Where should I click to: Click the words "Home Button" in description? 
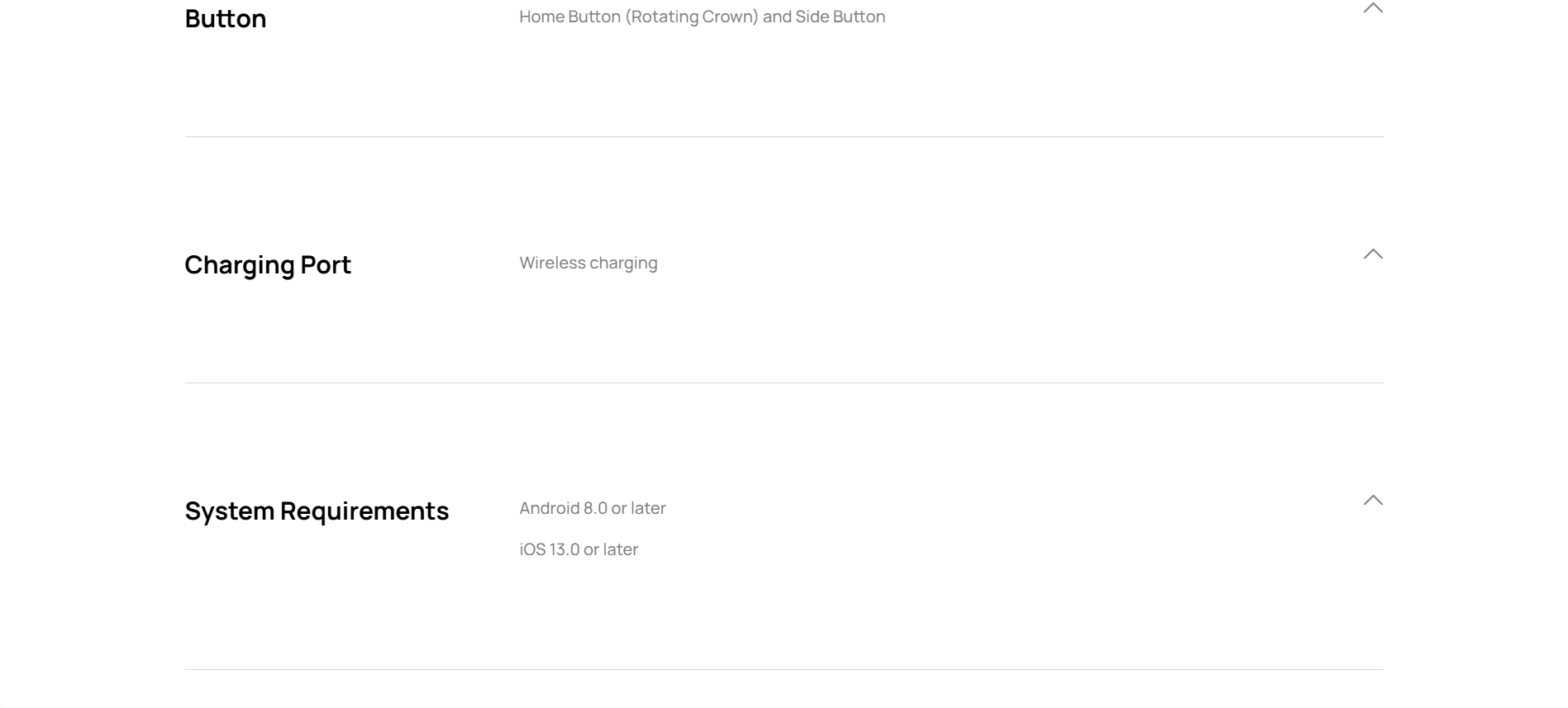pos(570,17)
